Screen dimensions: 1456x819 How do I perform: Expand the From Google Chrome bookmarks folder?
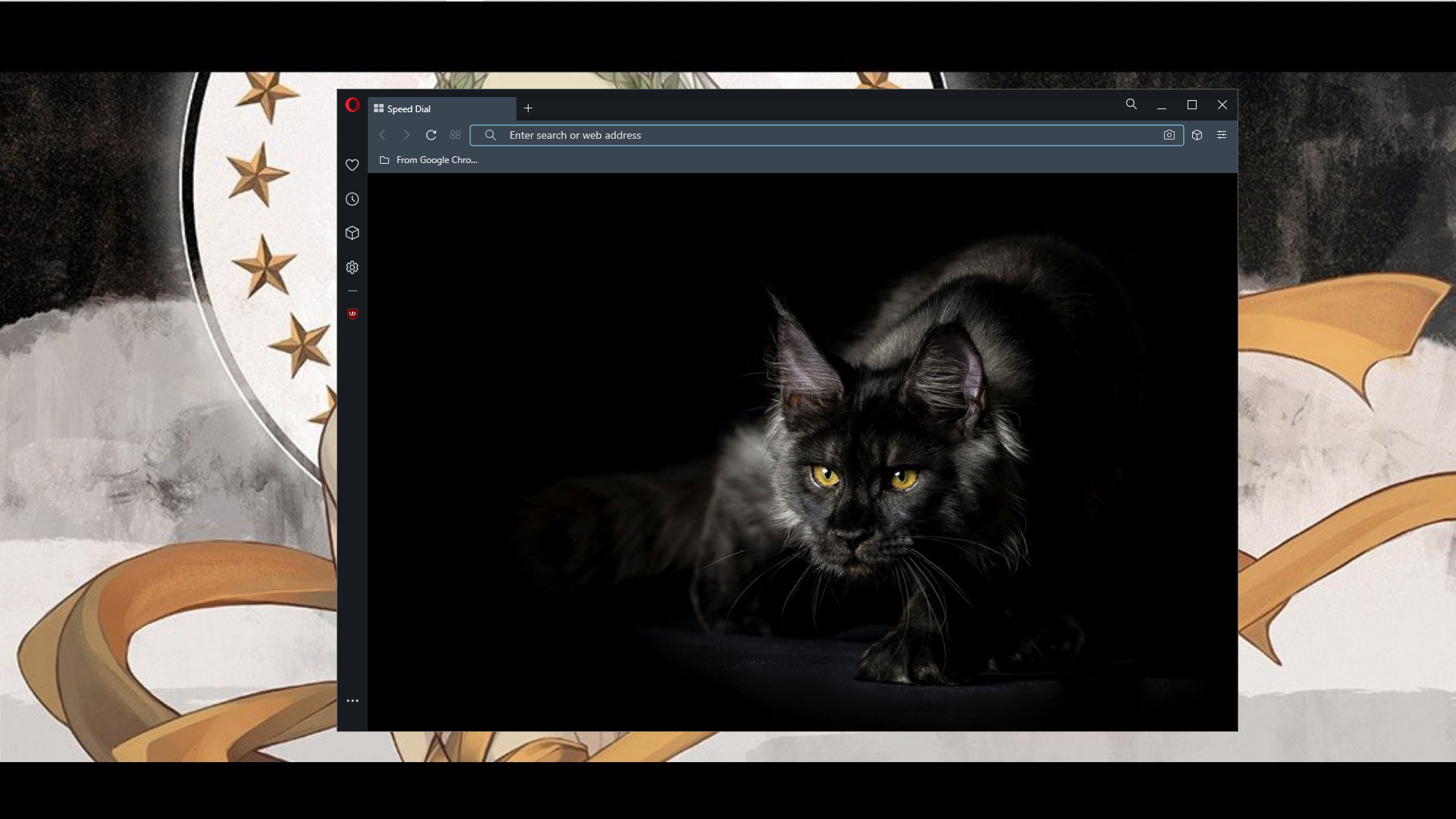point(429,160)
